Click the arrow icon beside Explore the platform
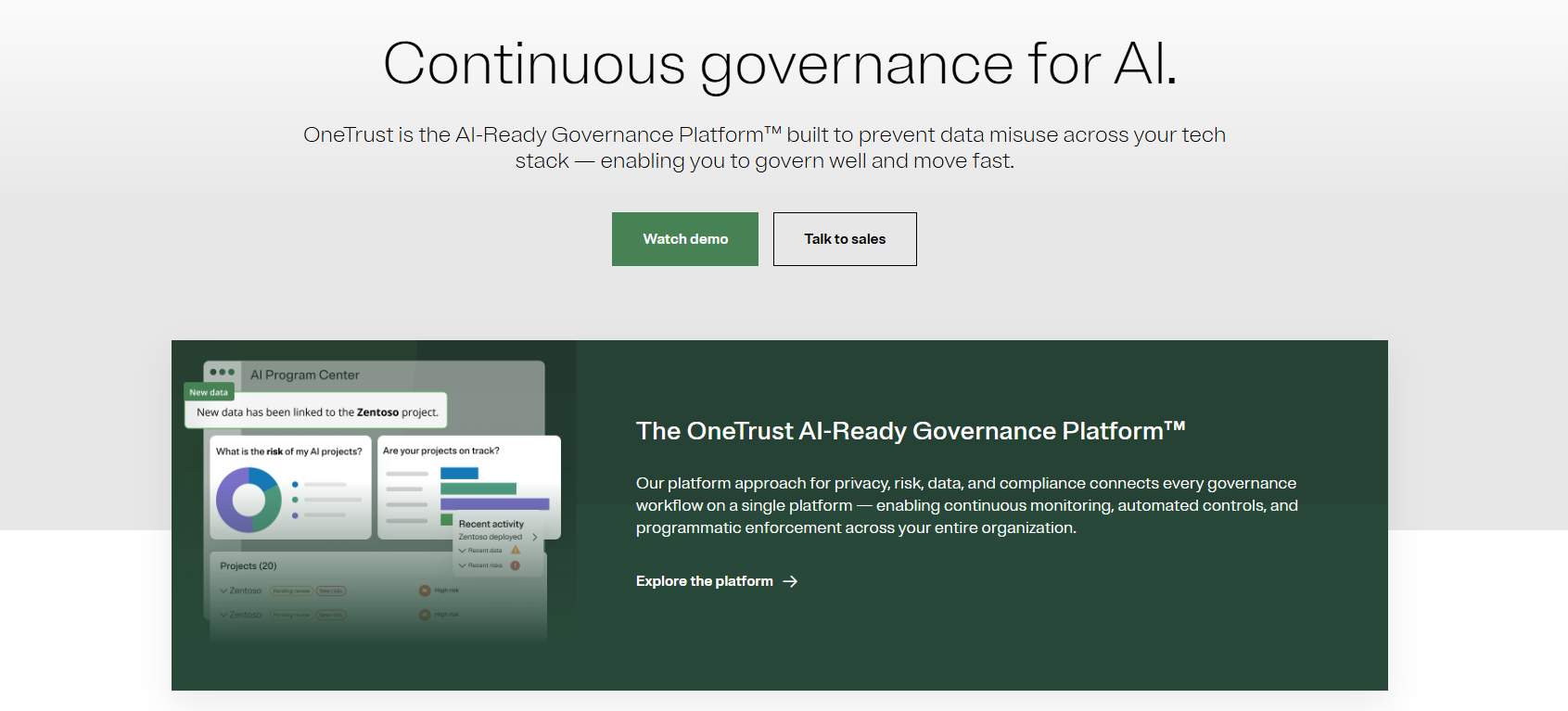1568x711 pixels. click(x=790, y=581)
